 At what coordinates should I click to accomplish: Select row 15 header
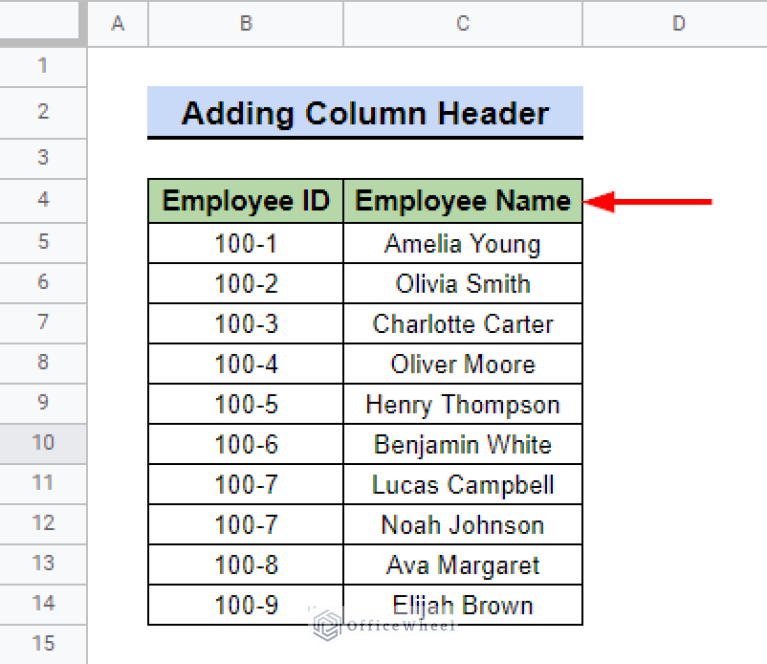pos(43,644)
